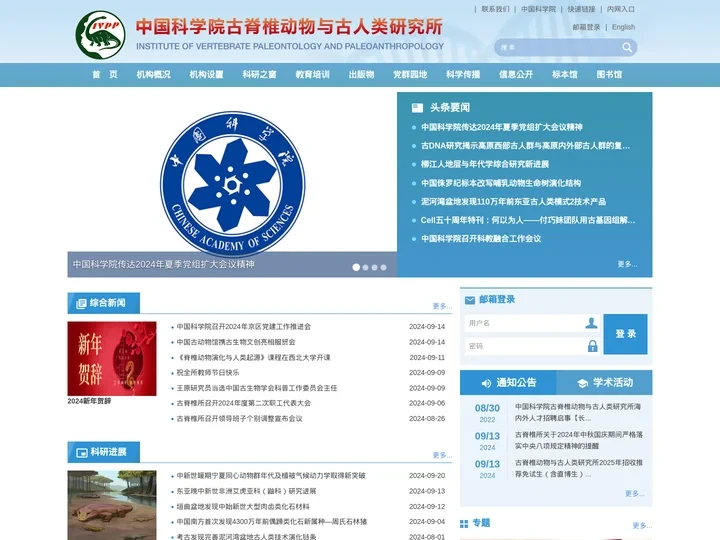Image resolution: width=720 pixels, height=540 pixels.
Task: Click the user icon in username field
Action: [591, 323]
